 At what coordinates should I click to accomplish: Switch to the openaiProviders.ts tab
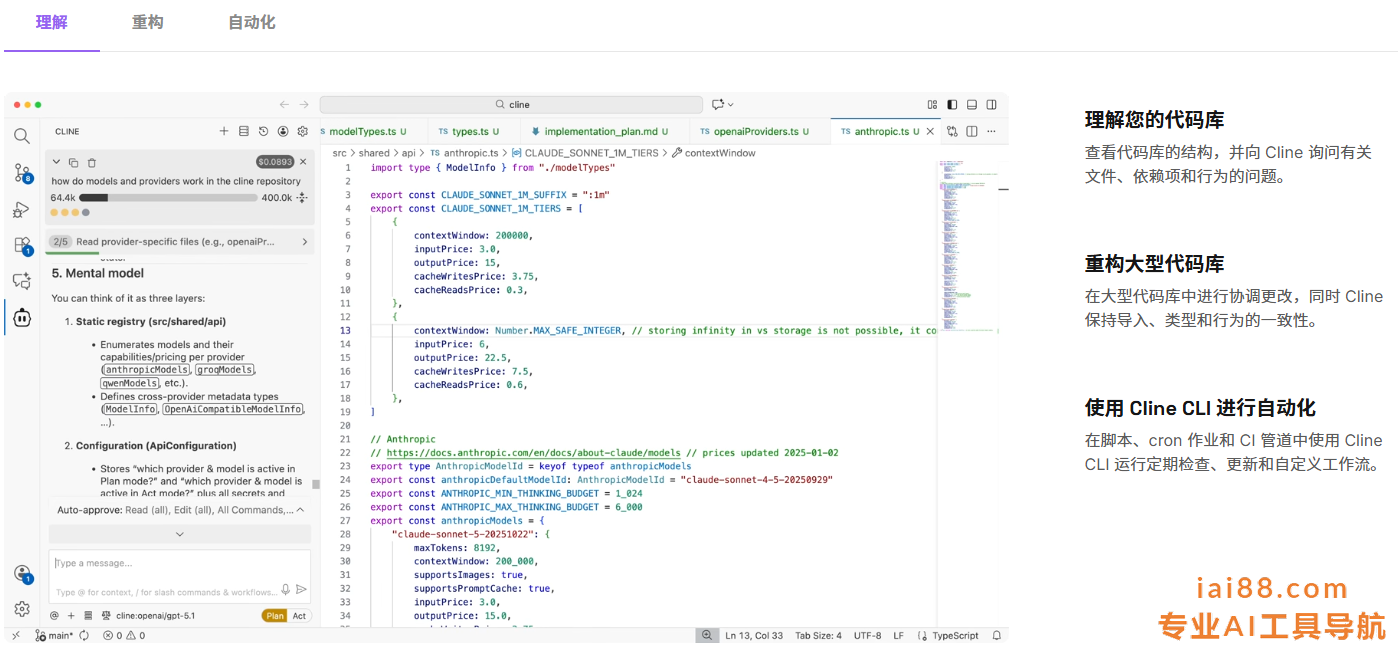(x=759, y=131)
